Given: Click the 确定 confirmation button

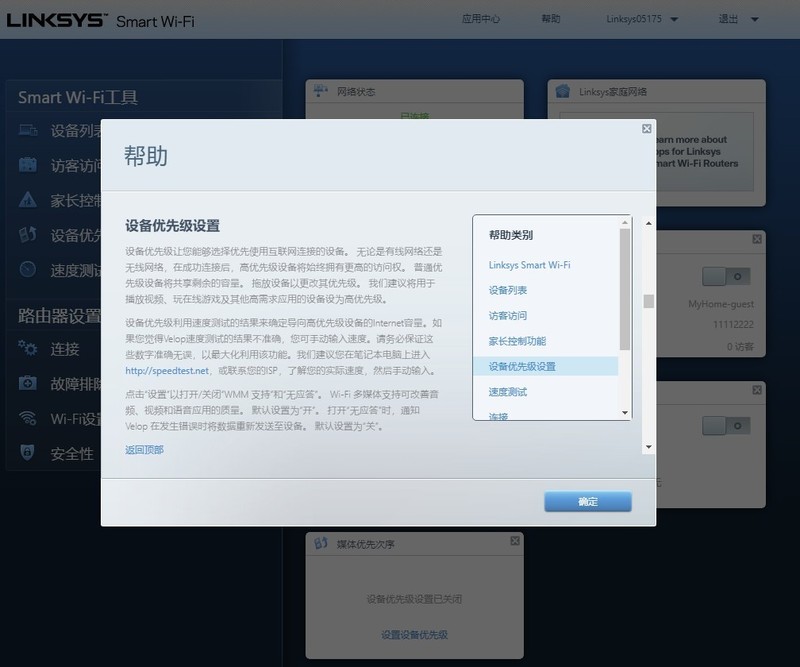Looking at the screenshot, I should pos(588,500).
